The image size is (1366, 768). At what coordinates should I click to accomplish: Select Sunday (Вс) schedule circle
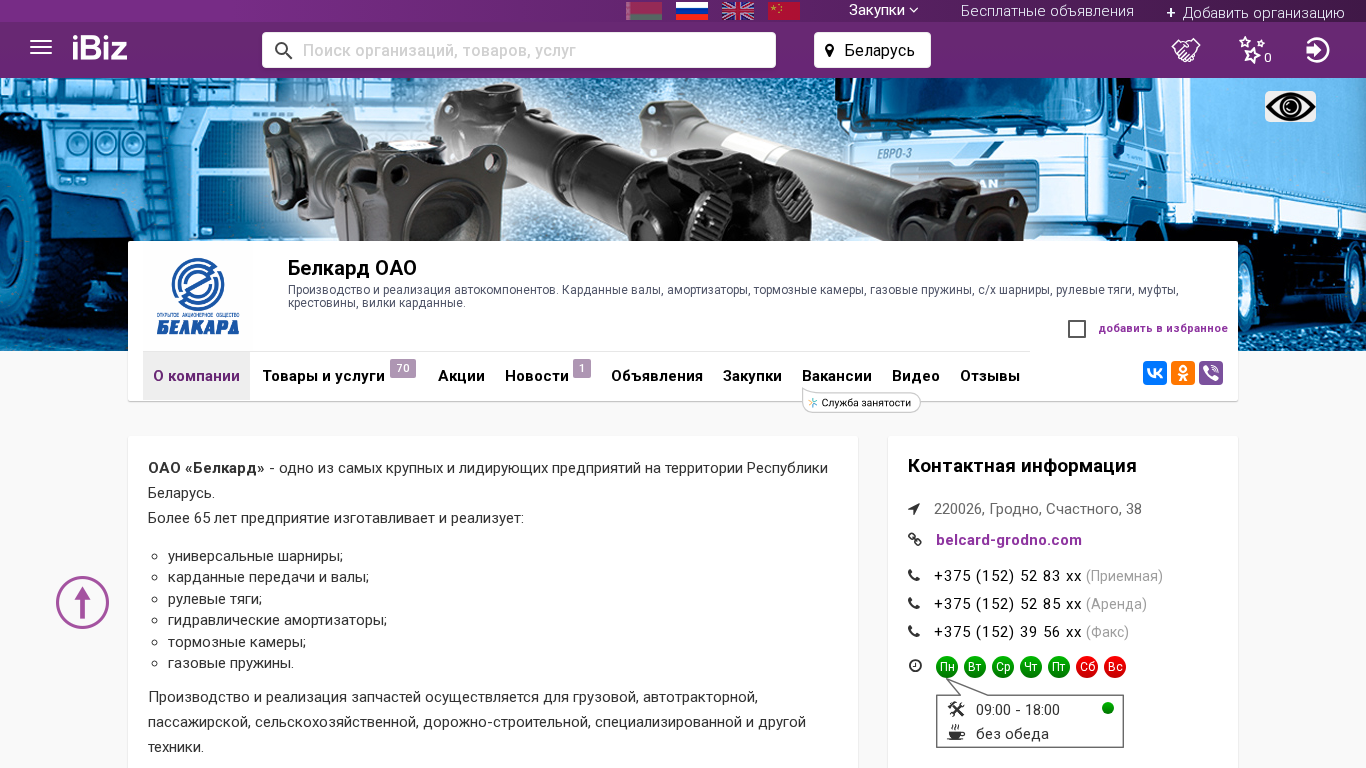pyautogui.click(x=1115, y=667)
